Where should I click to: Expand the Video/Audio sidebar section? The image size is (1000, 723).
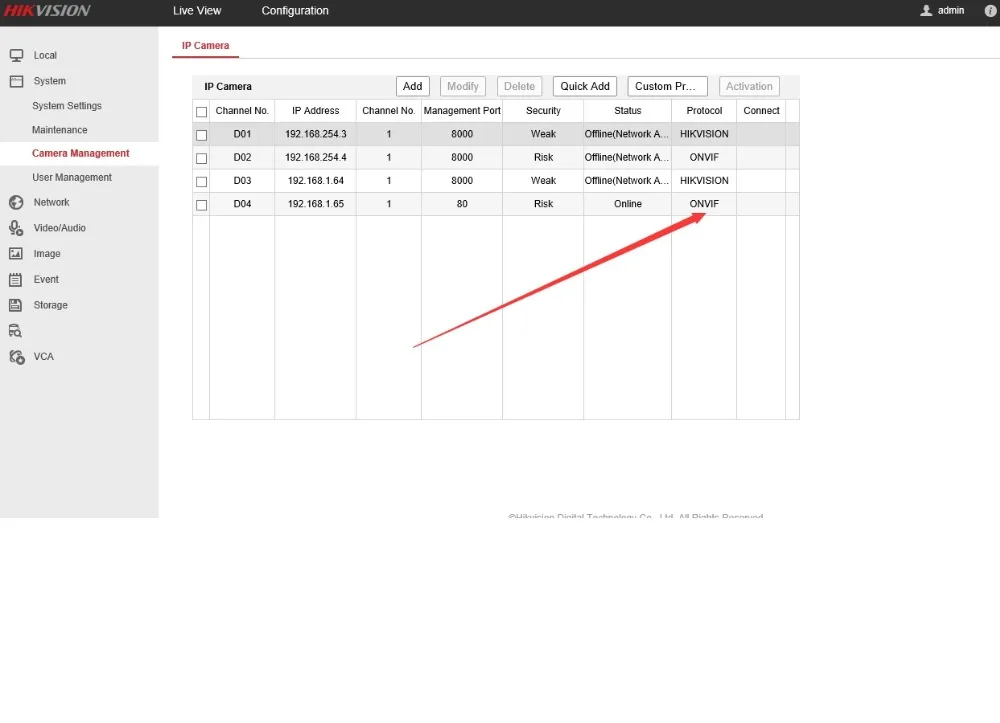(x=60, y=228)
